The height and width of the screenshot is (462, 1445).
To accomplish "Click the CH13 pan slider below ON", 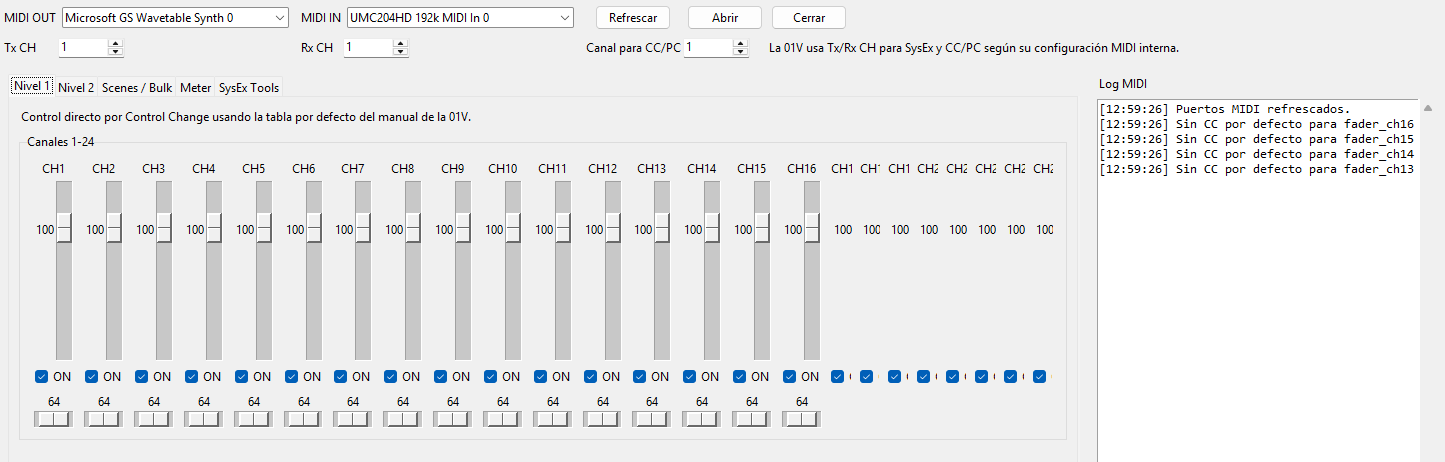I will (652, 420).
